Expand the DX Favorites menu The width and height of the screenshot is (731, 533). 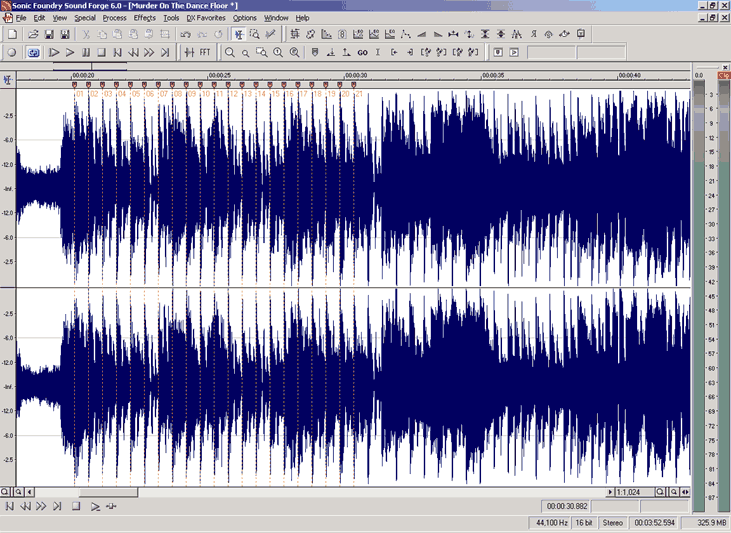206,18
